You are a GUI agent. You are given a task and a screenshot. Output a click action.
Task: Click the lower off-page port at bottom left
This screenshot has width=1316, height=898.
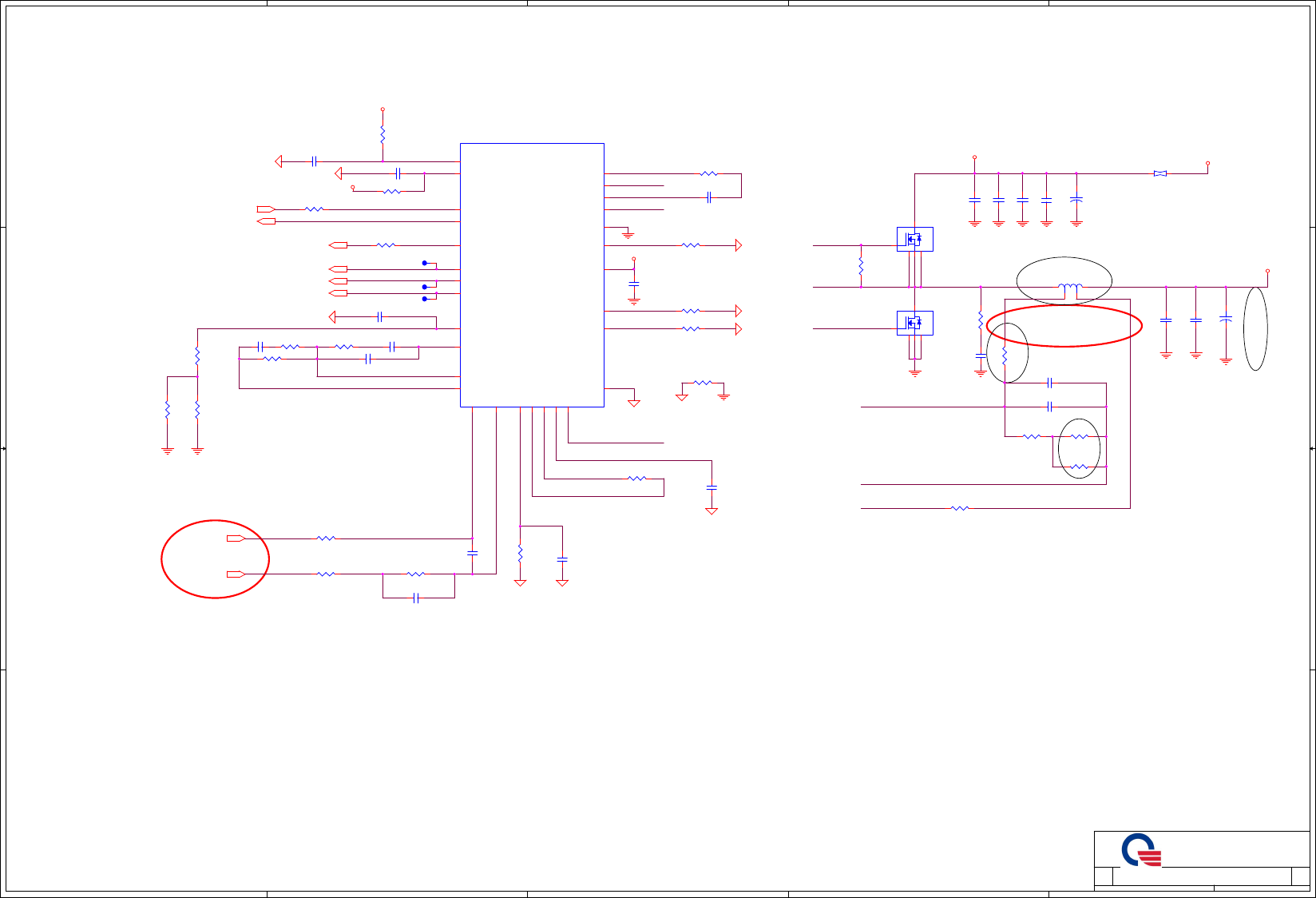pyautogui.click(x=236, y=574)
